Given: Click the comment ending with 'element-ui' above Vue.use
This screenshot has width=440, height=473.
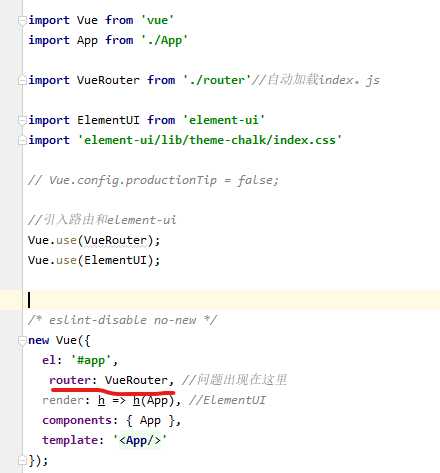Looking at the screenshot, I should (x=102, y=220).
